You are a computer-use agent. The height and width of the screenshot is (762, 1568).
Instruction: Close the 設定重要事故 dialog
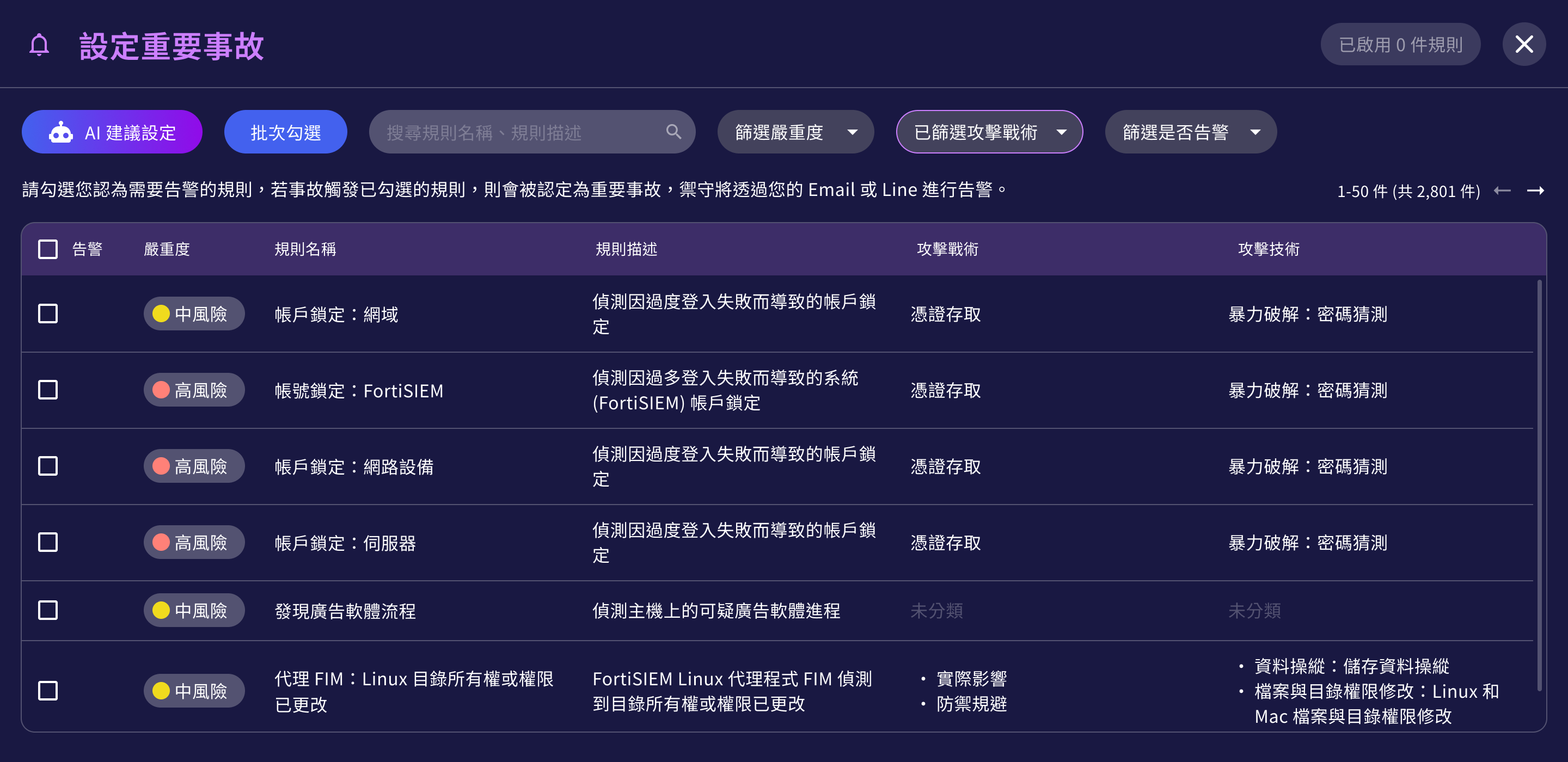point(1523,44)
